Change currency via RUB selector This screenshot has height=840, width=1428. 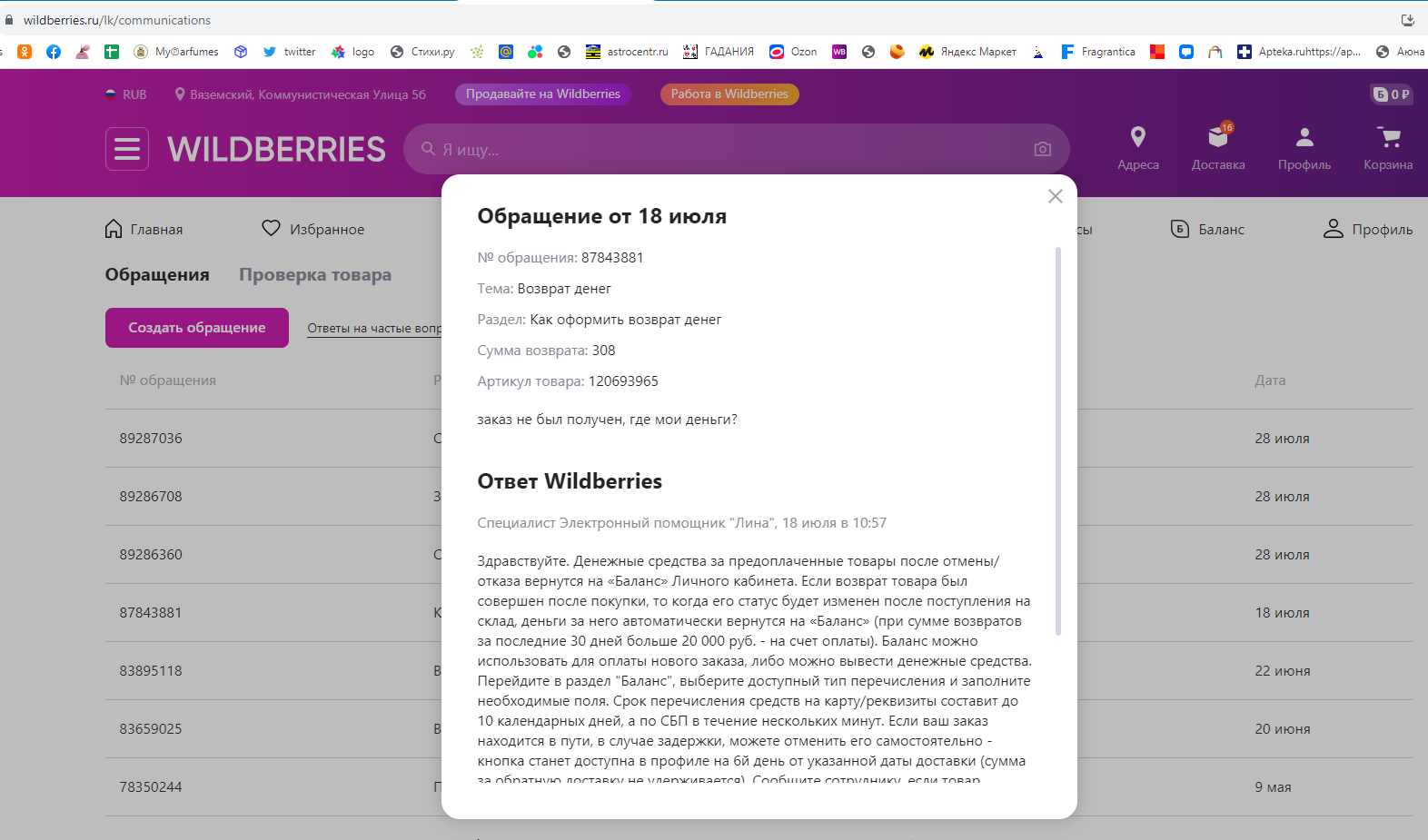[125, 94]
